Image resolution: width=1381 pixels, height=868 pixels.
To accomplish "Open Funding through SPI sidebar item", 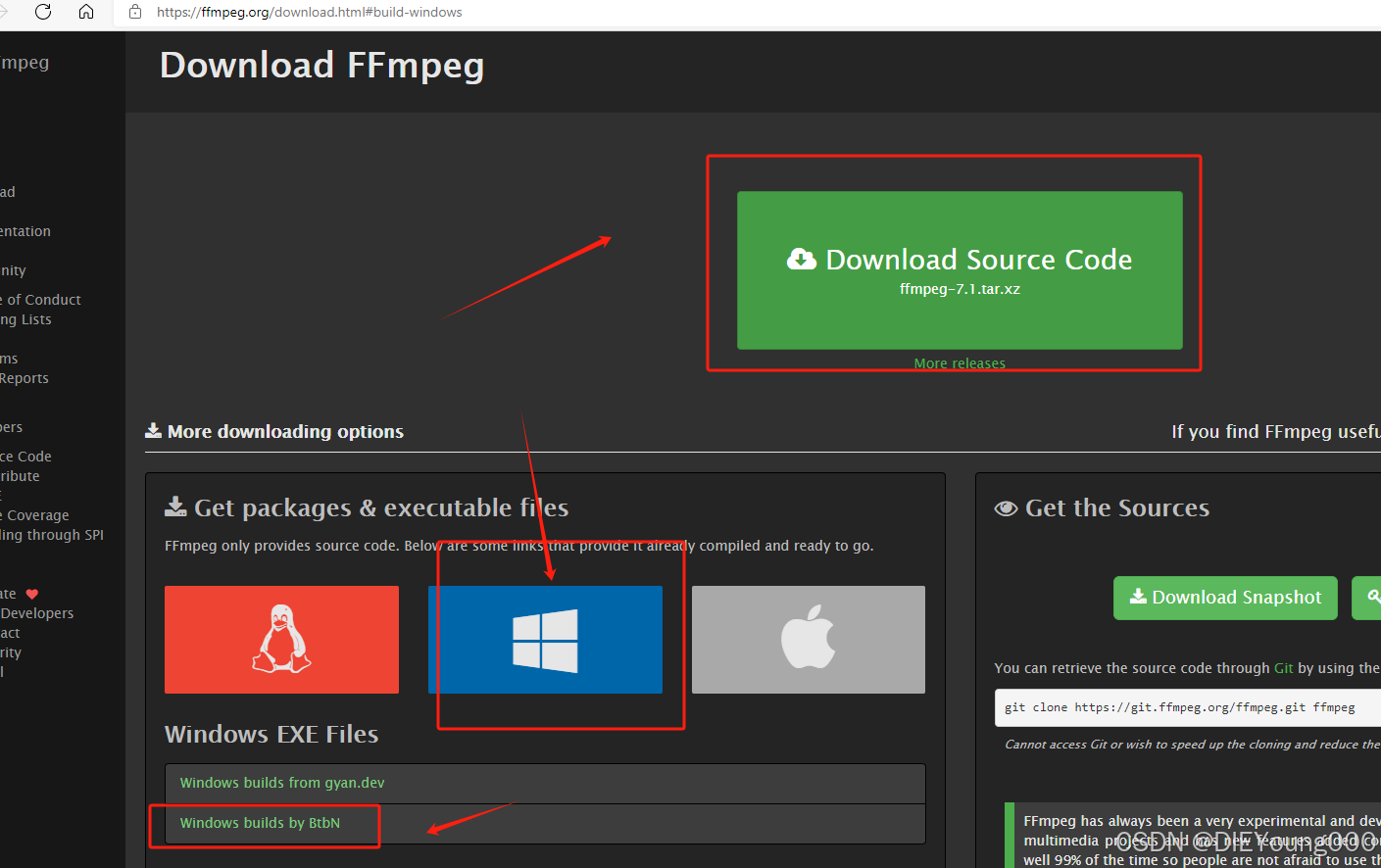I will [52, 535].
